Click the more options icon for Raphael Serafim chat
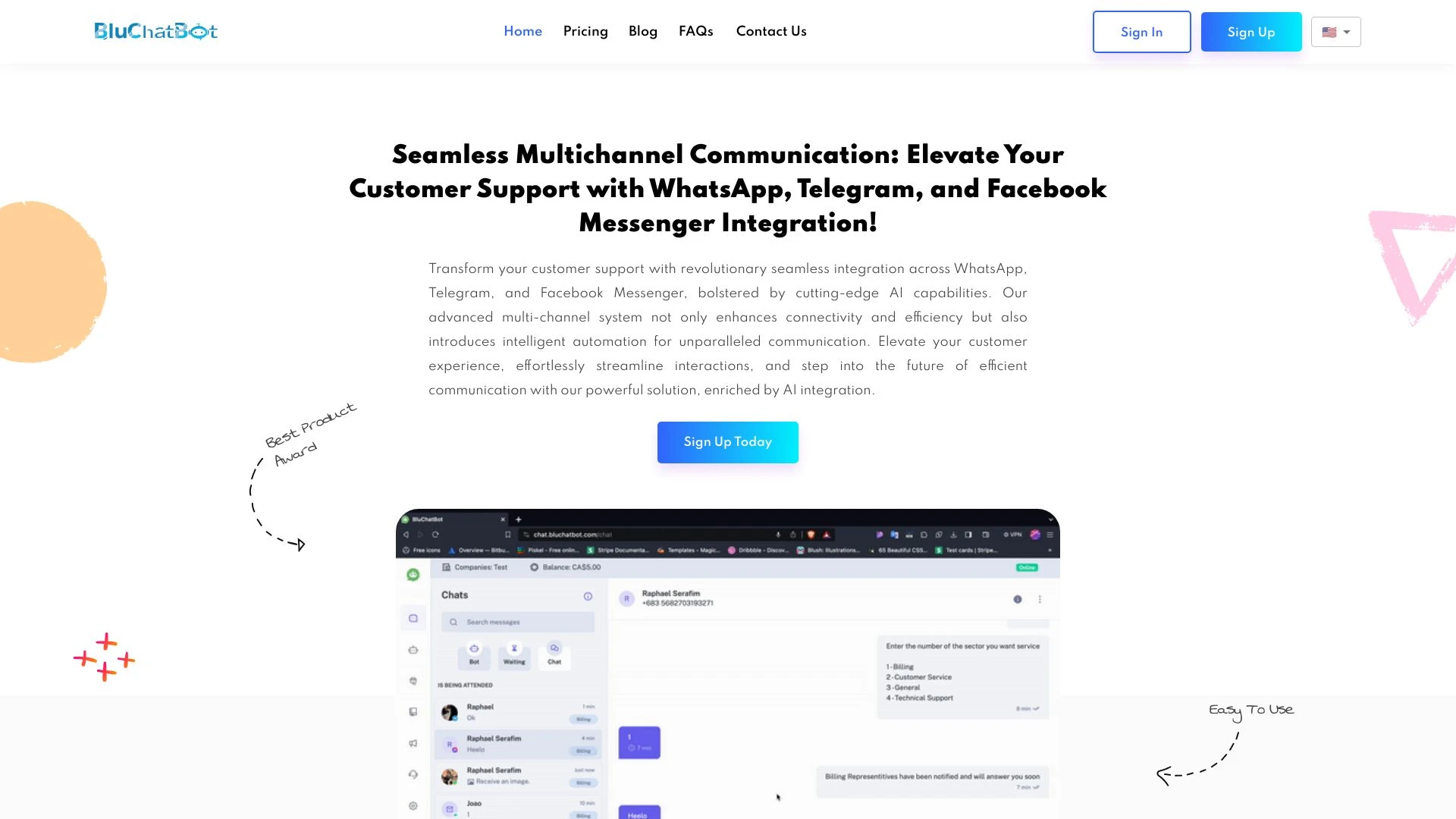The height and width of the screenshot is (819, 1456). [x=1040, y=598]
